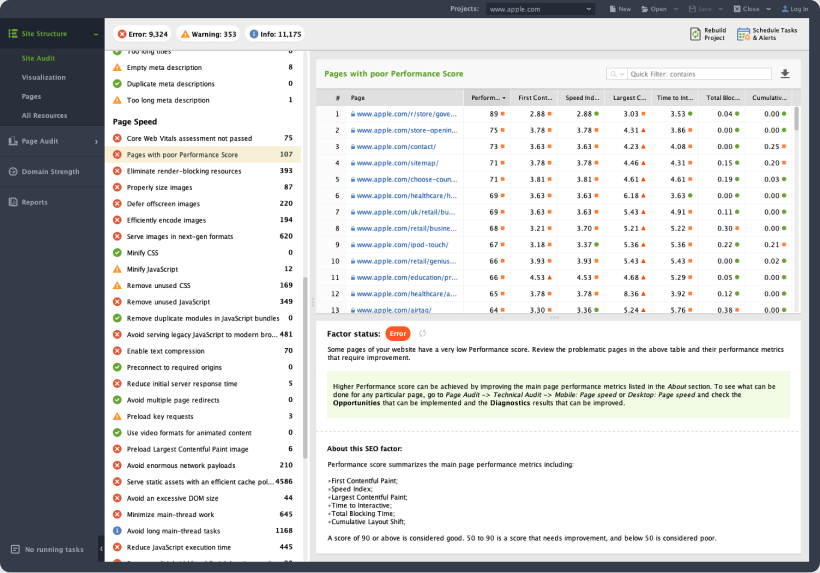Select Visualization in sidebar

point(43,77)
